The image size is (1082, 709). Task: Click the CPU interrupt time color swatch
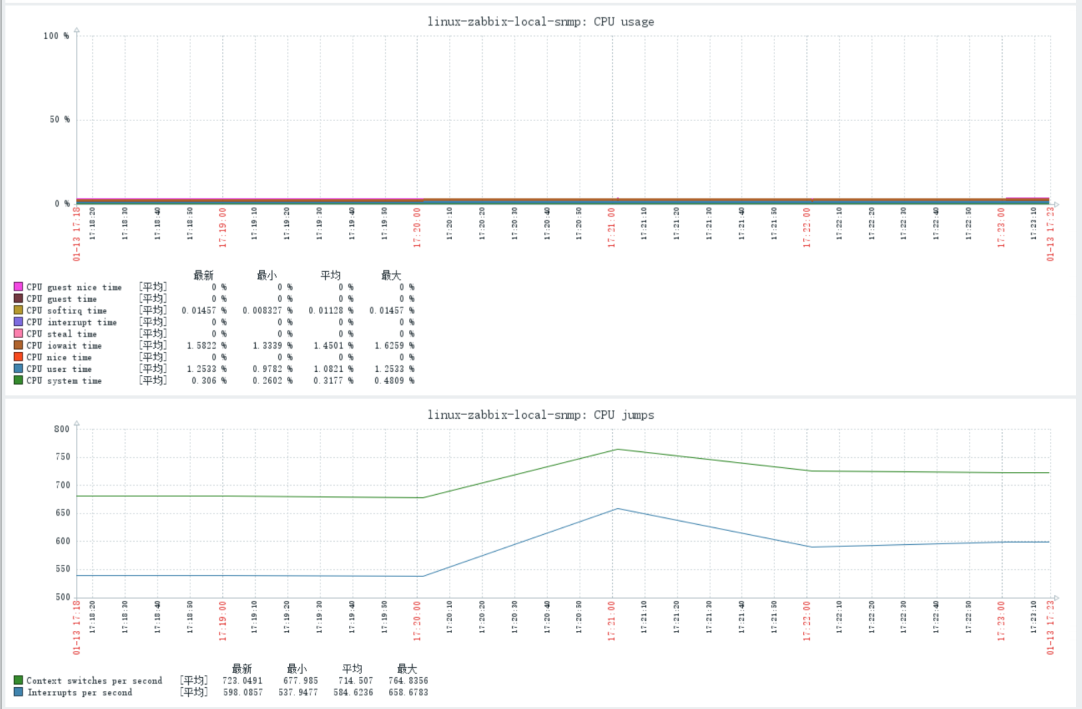(18, 322)
